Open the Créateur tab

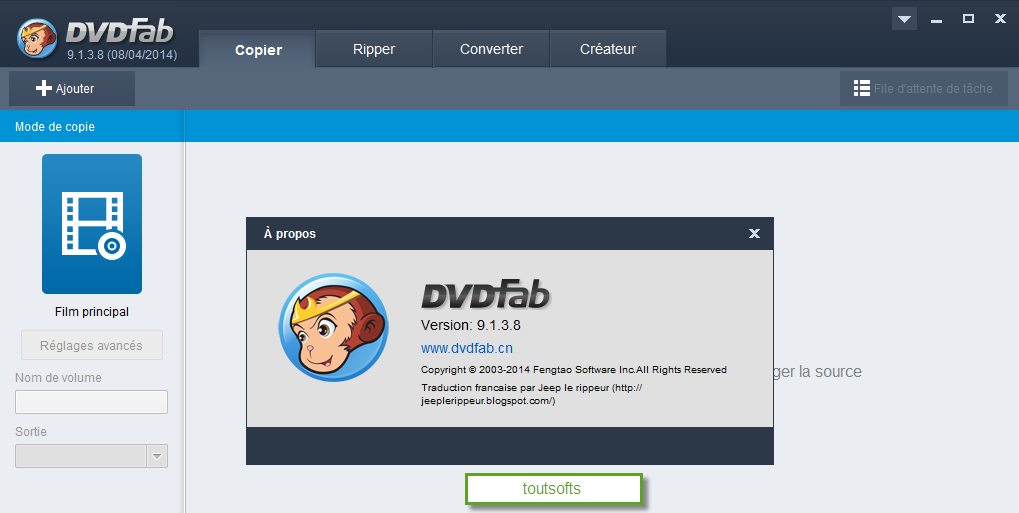(x=608, y=49)
